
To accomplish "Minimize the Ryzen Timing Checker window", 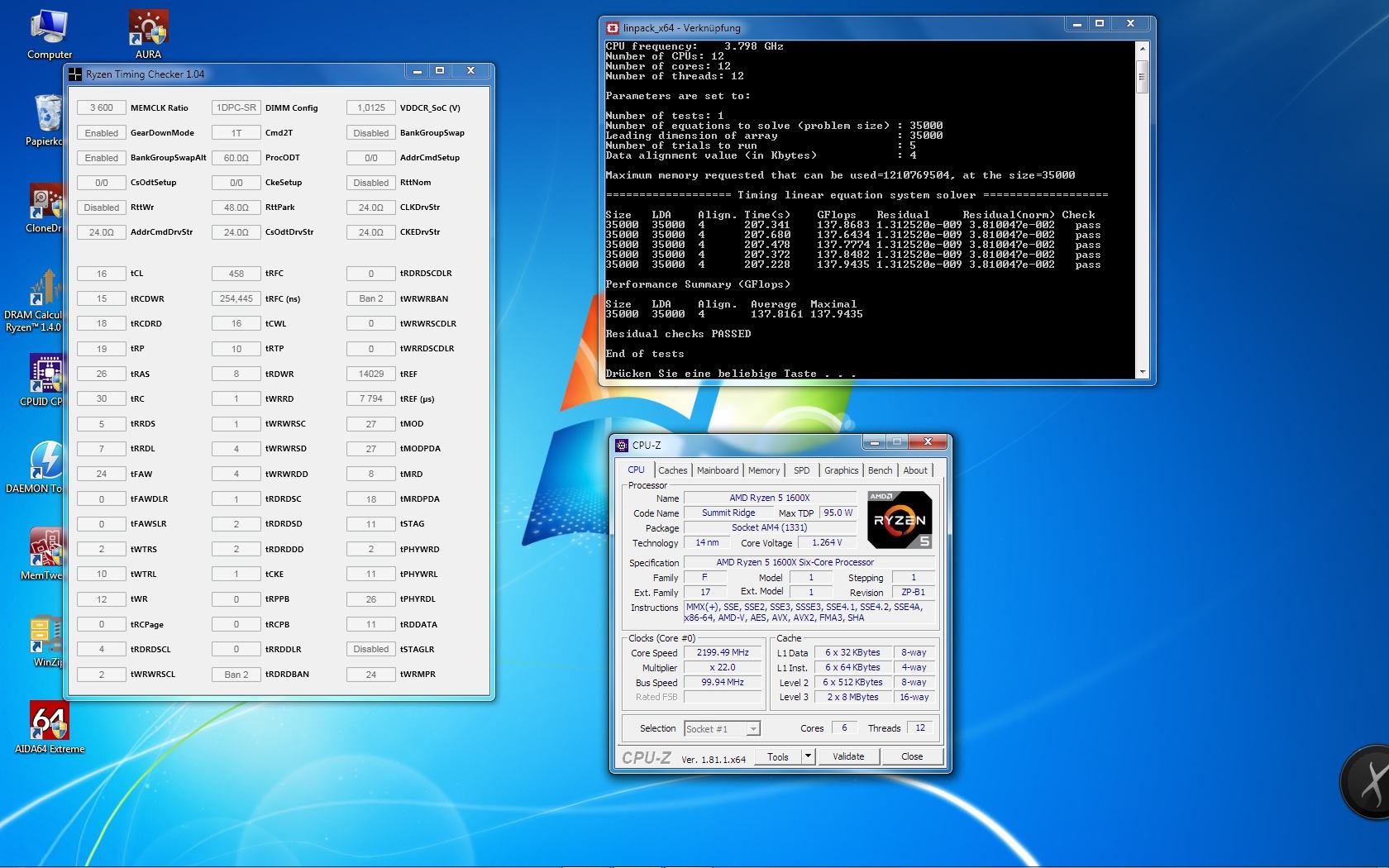I will [416, 71].
